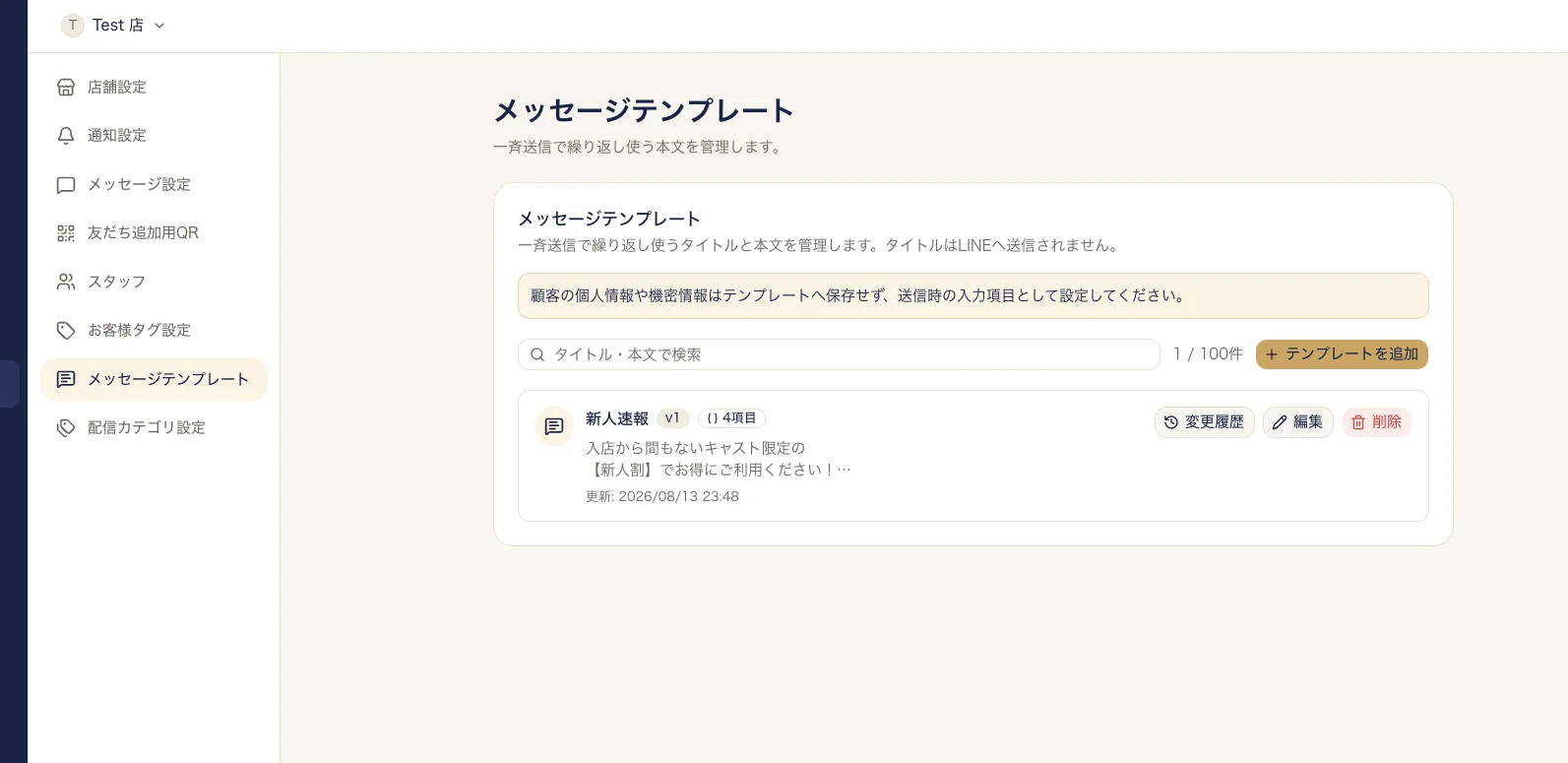Click the tag icon for お客様タグ設定
Screen dimensions: 1568x763
(x=66, y=330)
